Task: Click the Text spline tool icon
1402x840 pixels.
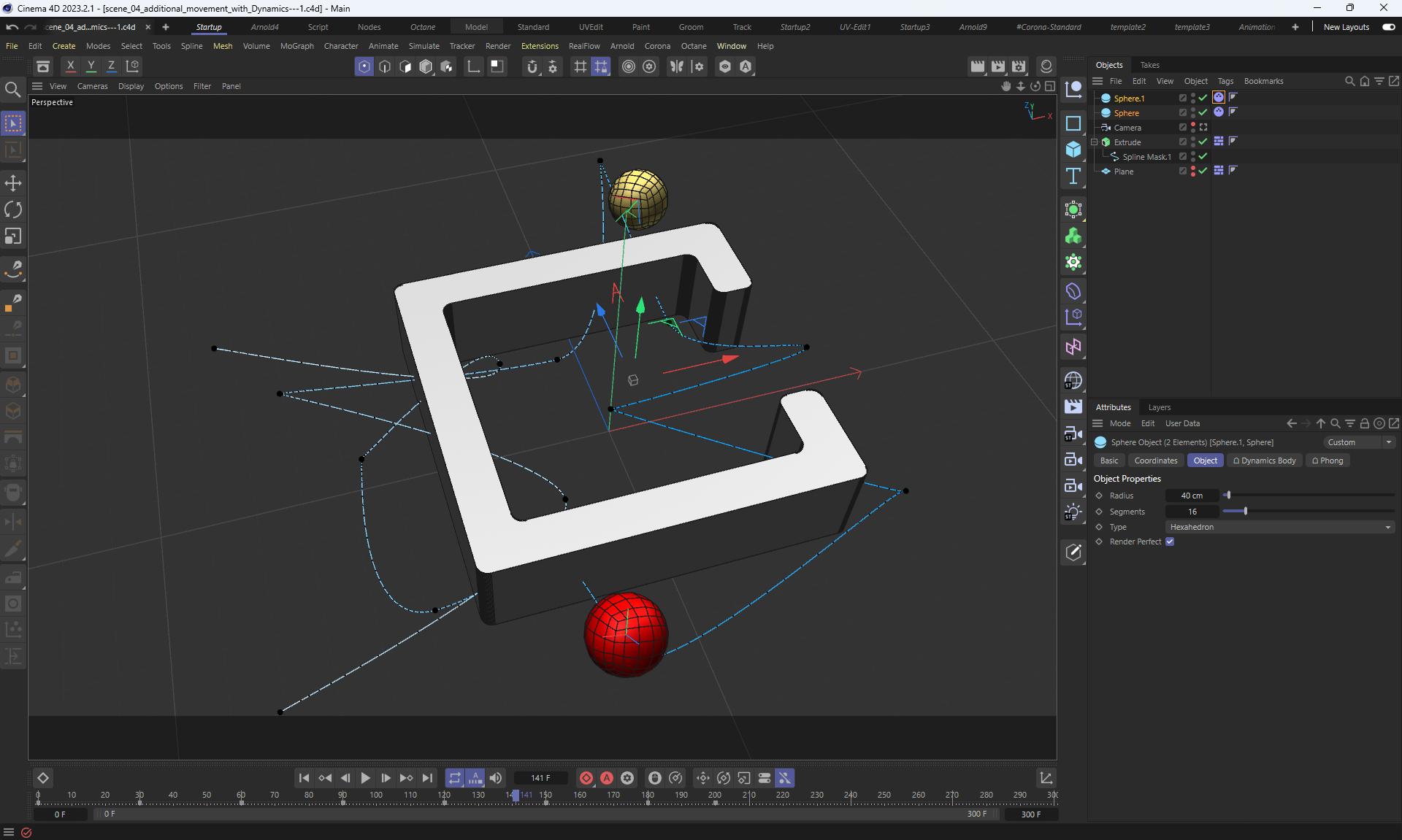Action: 1073,176
